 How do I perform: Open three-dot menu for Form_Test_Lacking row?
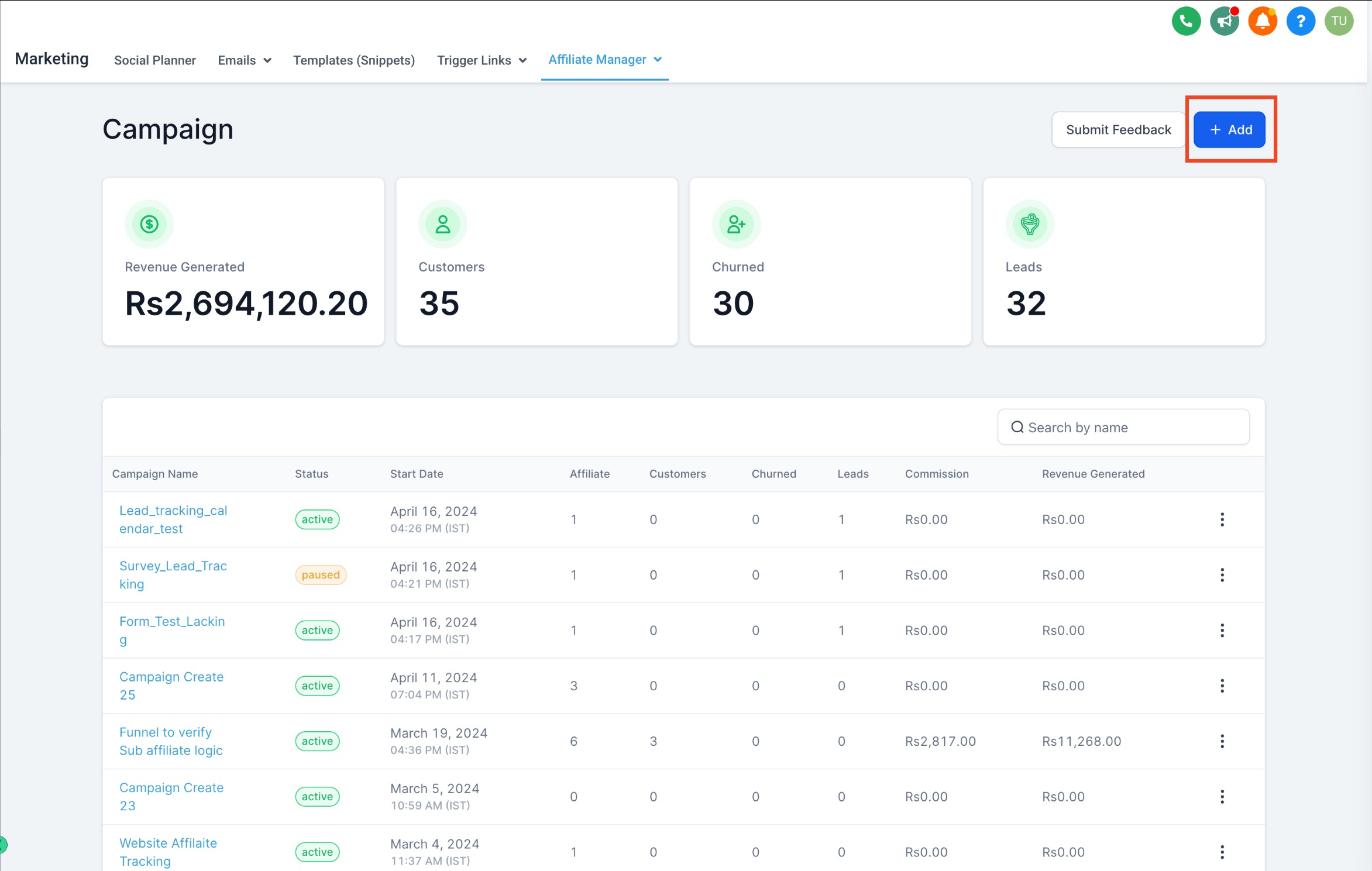click(x=1222, y=630)
